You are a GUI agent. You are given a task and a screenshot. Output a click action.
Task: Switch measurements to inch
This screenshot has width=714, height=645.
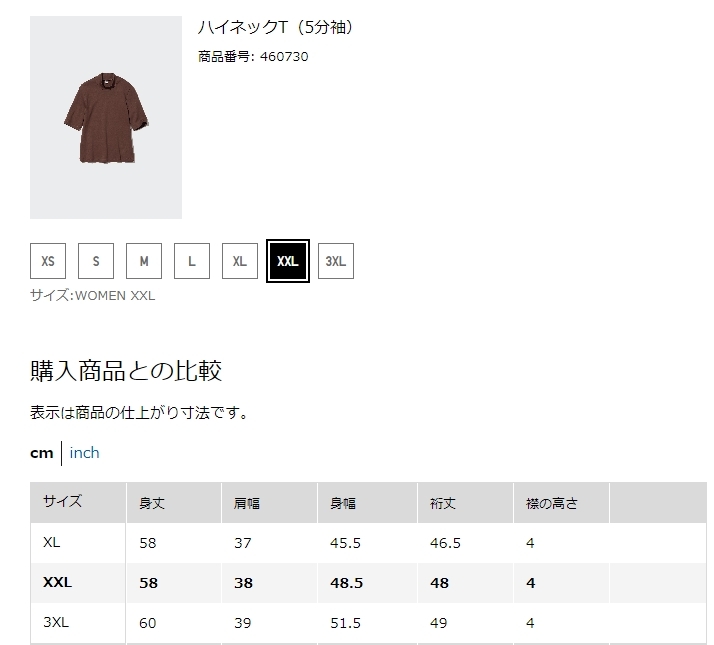coord(84,453)
